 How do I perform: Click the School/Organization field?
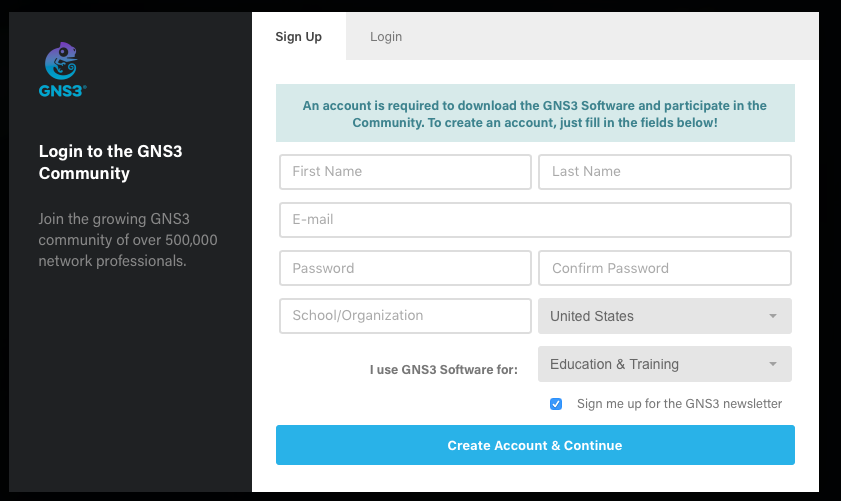(405, 316)
